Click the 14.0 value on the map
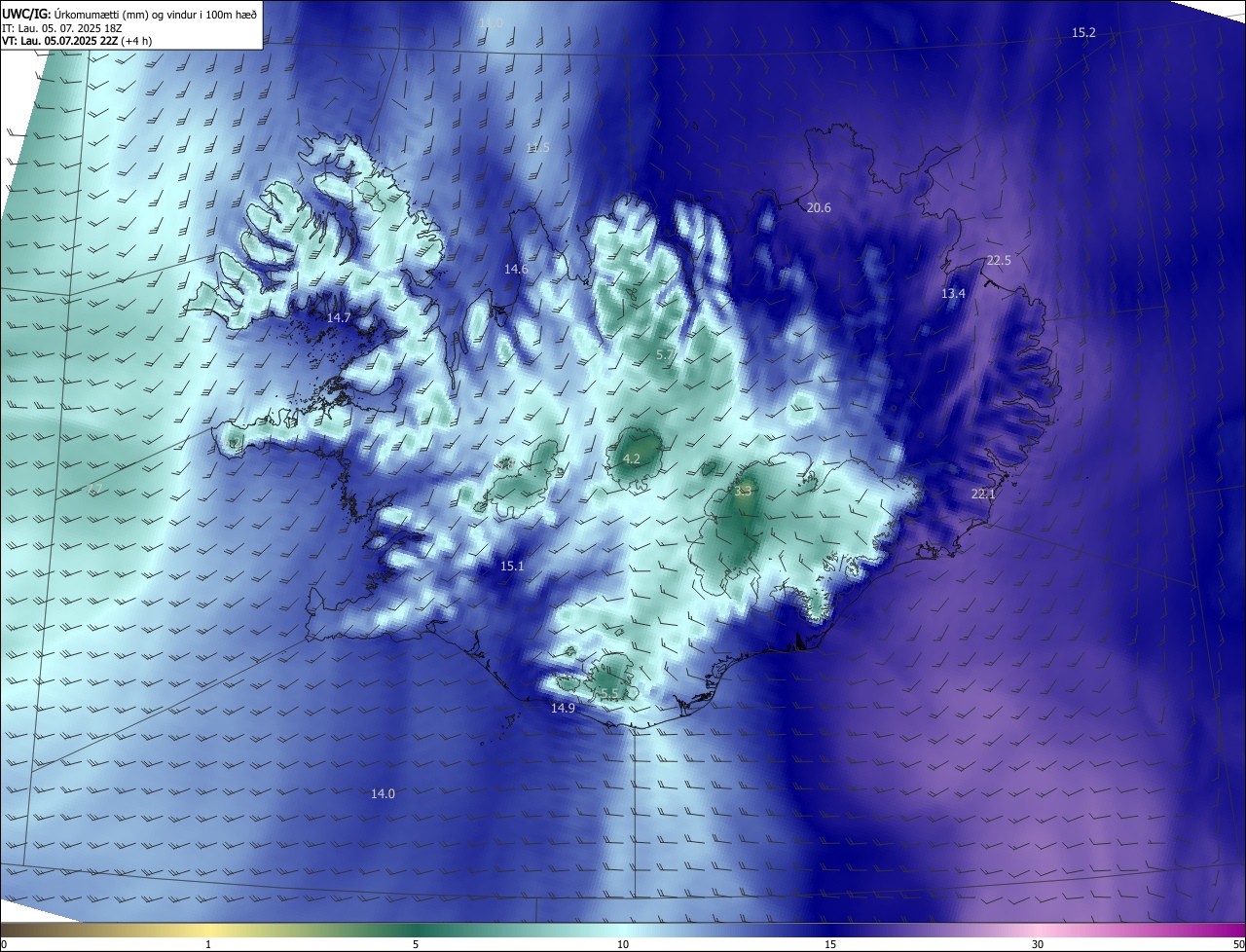 tap(383, 794)
